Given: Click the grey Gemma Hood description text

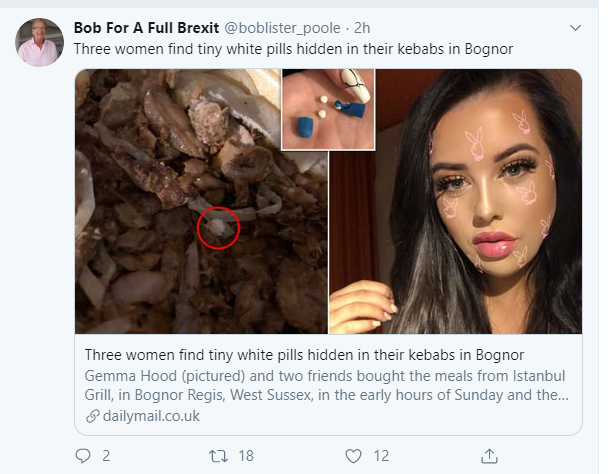Looking at the screenshot, I should tap(326, 385).
